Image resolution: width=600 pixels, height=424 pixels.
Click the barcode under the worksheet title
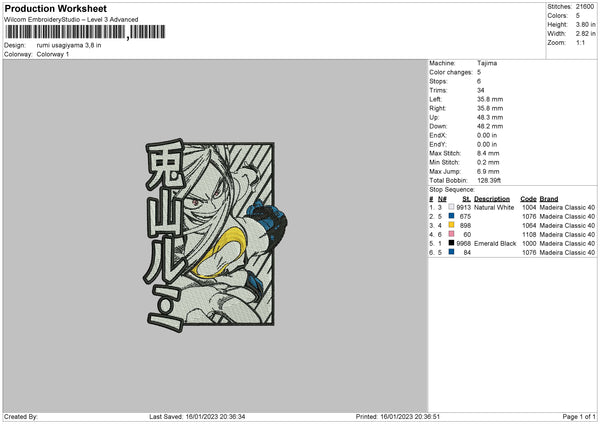tap(85, 32)
